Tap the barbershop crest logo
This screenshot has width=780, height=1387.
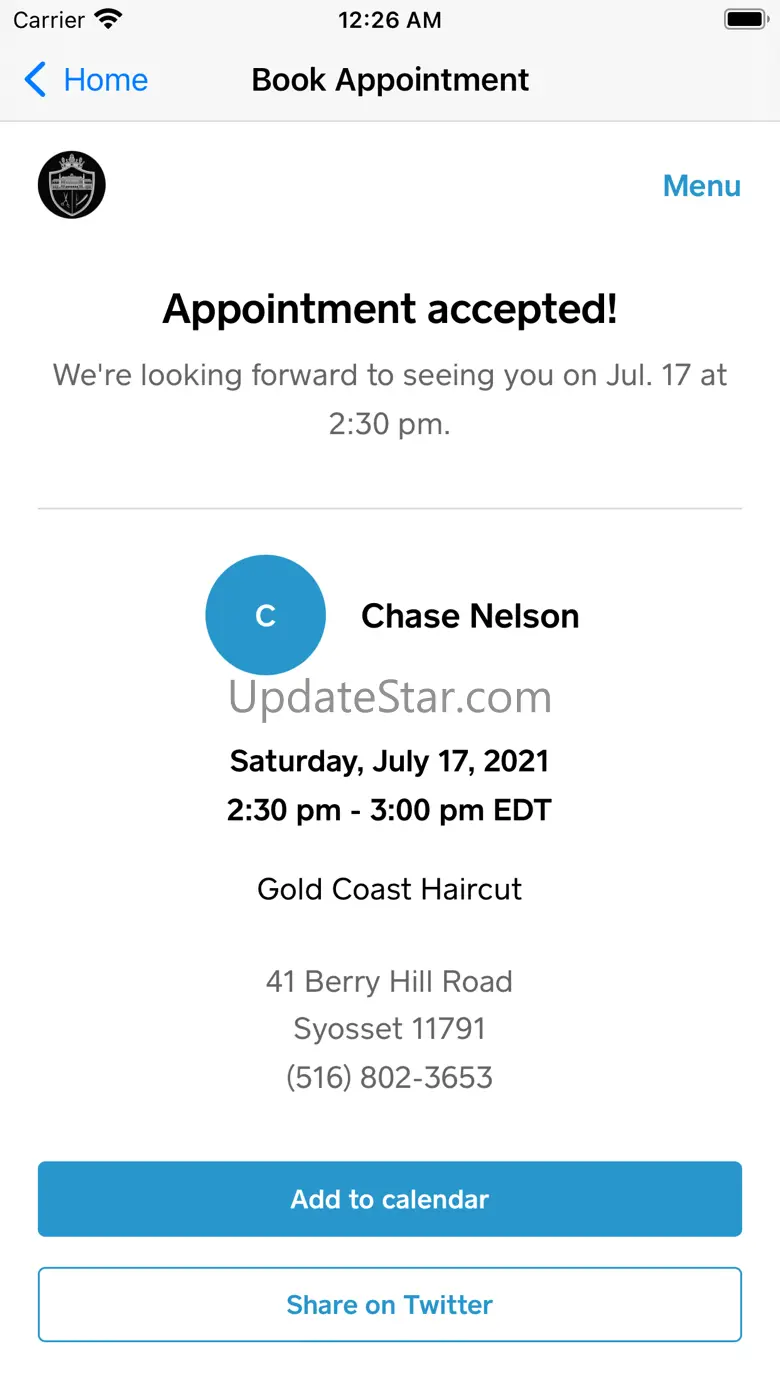(72, 185)
